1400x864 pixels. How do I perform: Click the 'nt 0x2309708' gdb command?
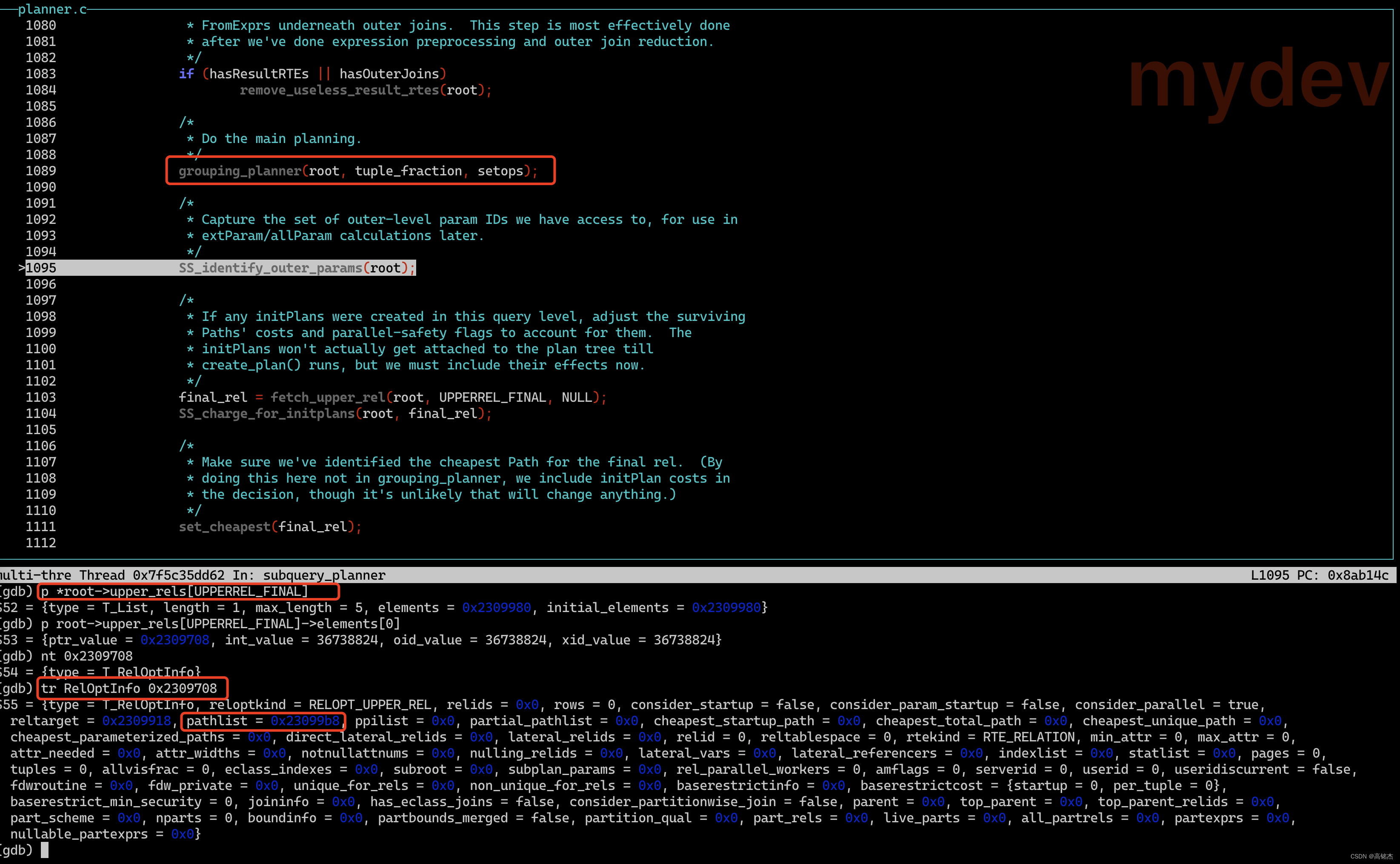coord(86,657)
